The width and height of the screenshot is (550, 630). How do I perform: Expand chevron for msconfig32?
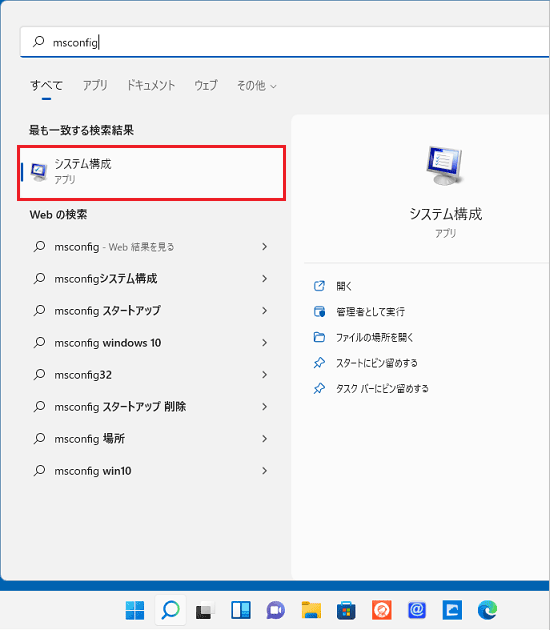coord(264,375)
